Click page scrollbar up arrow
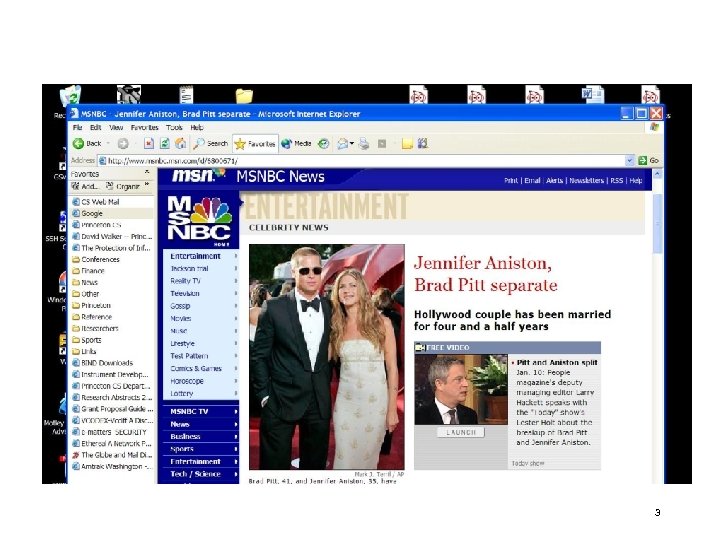 click(x=657, y=174)
